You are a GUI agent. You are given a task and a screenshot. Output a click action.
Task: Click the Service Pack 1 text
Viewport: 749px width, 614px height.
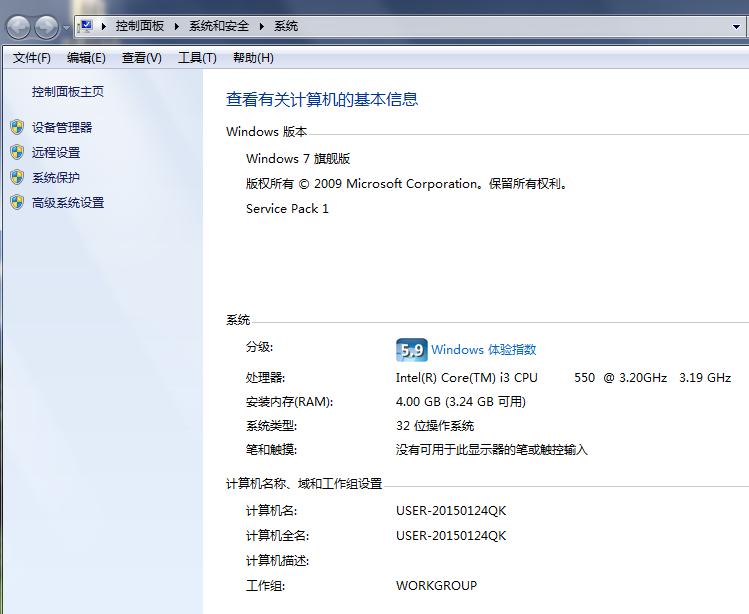tap(287, 208)
